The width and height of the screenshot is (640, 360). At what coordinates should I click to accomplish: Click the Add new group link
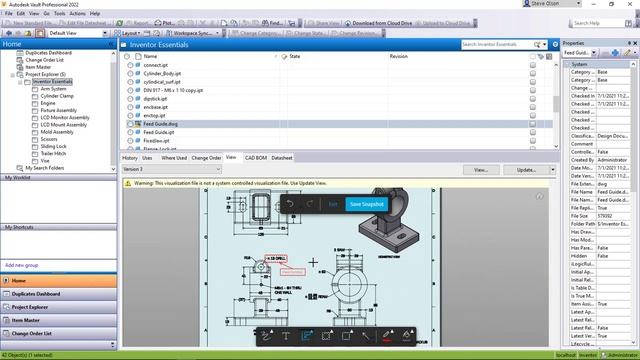coord(21,265)
